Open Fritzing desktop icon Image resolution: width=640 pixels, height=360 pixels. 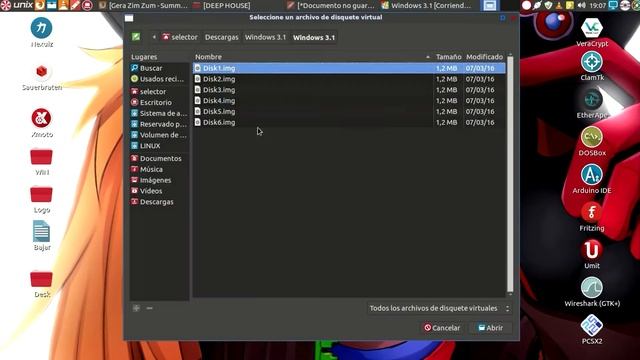click(x=592, y=217)
